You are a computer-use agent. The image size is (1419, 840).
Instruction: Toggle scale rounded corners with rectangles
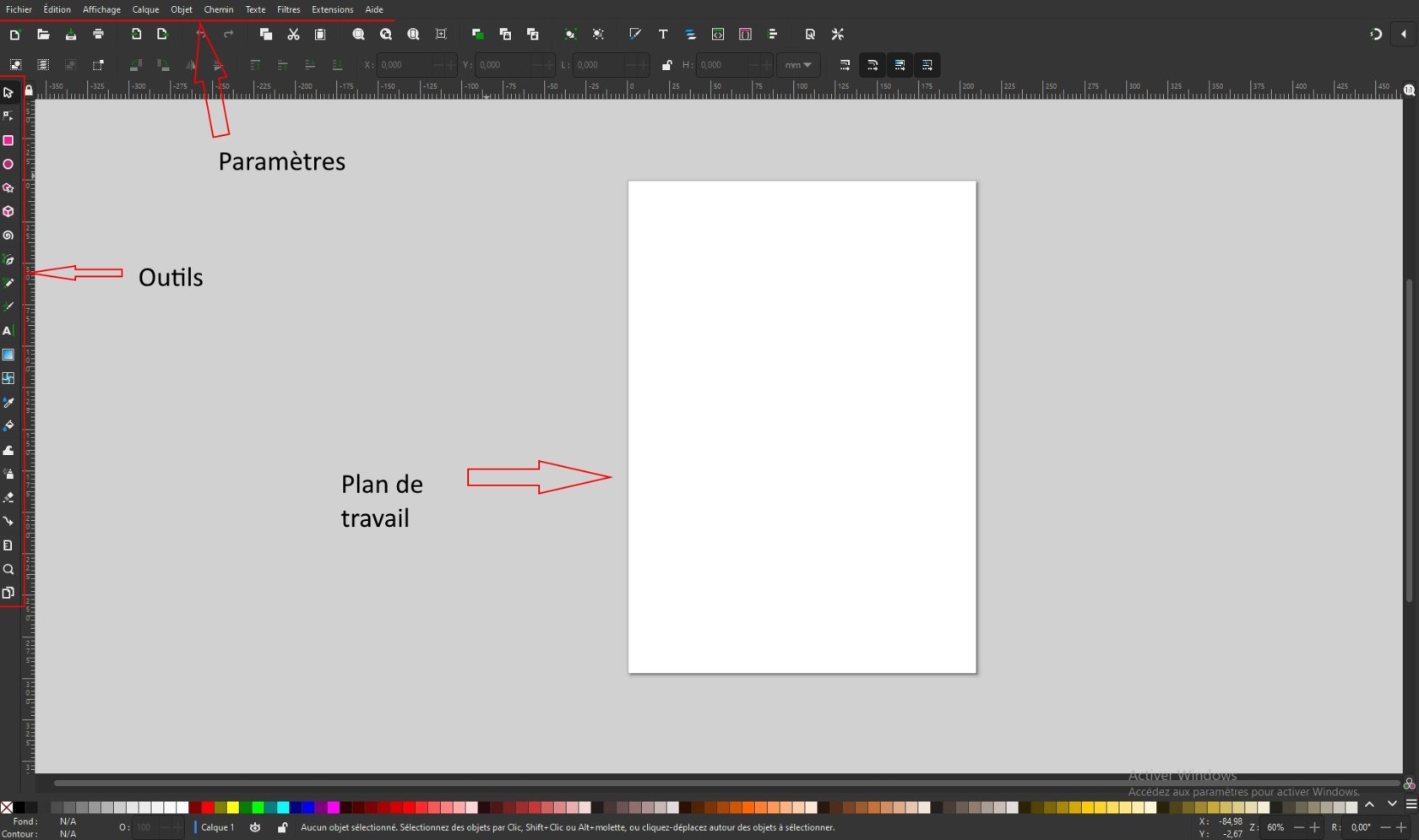pyautogui.click(x=873, y=65)
